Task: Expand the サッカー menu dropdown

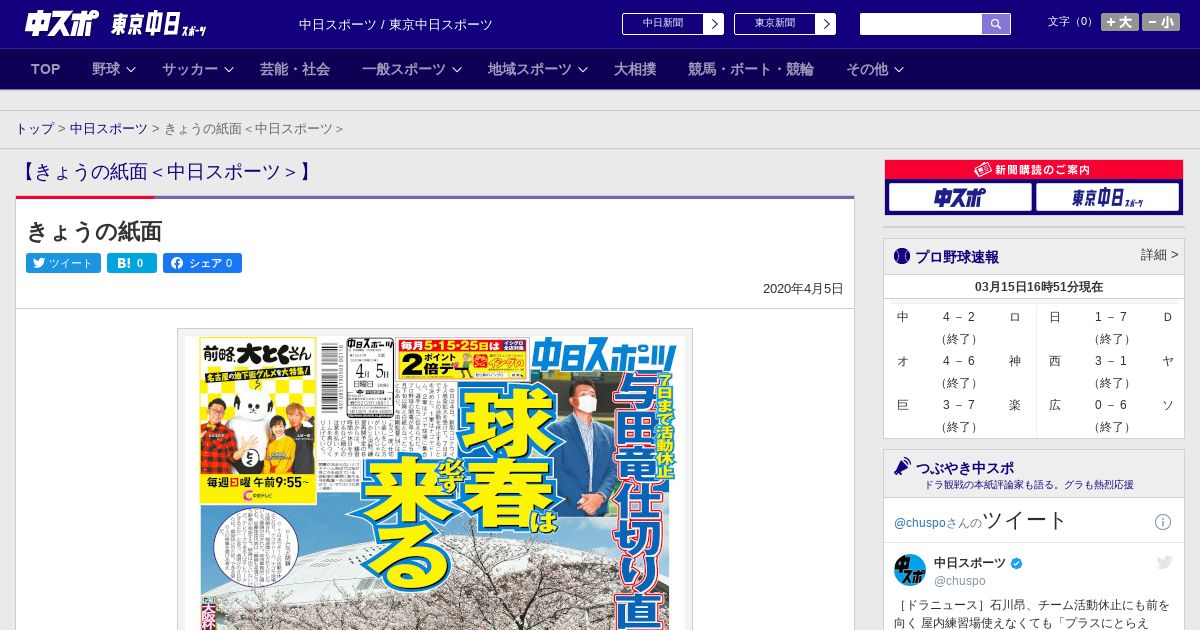Action: pyautogui.click(x=197, y=69)
